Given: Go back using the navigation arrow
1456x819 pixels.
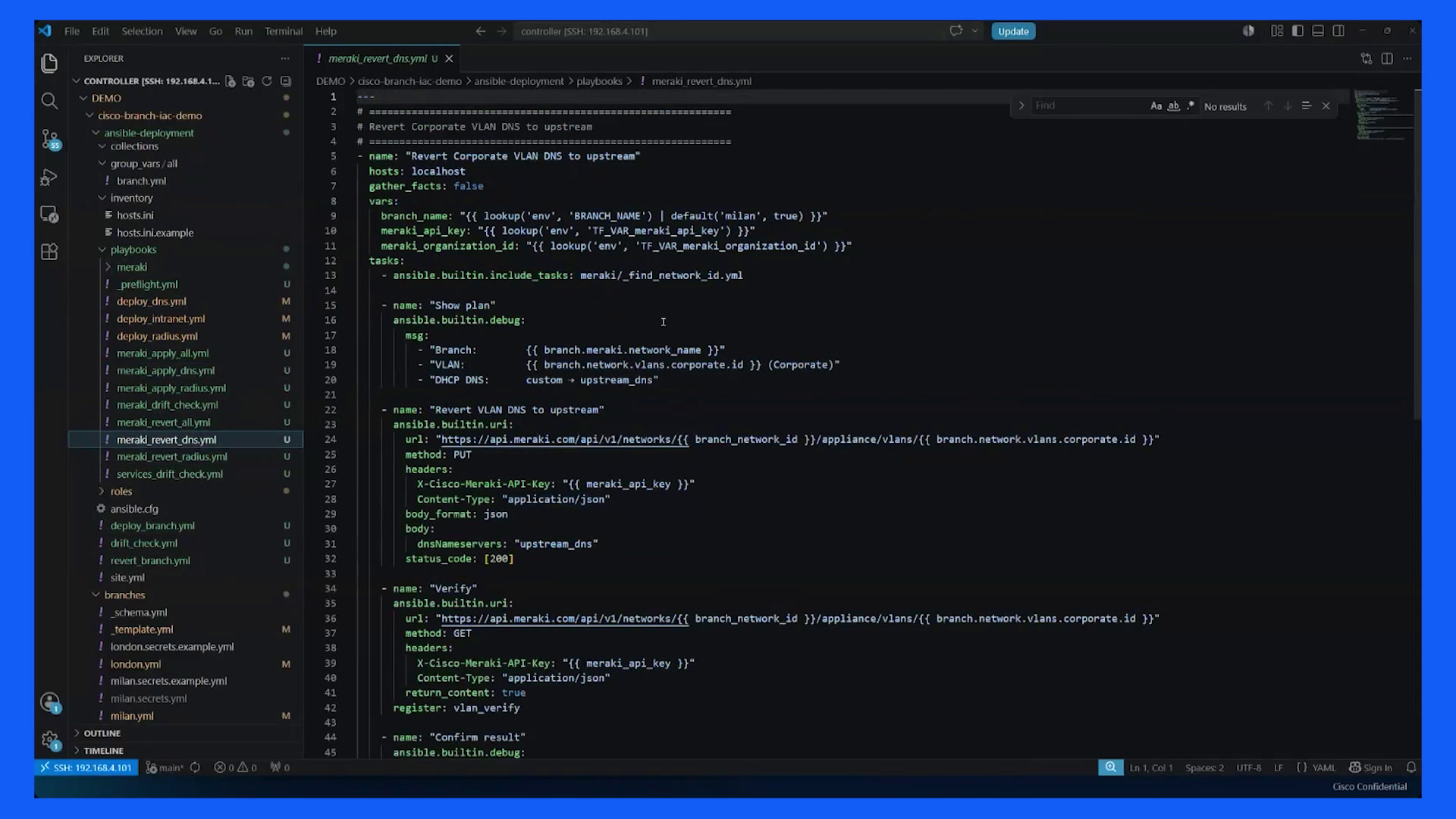Looking at the screenshot, I should coord(480,31).
